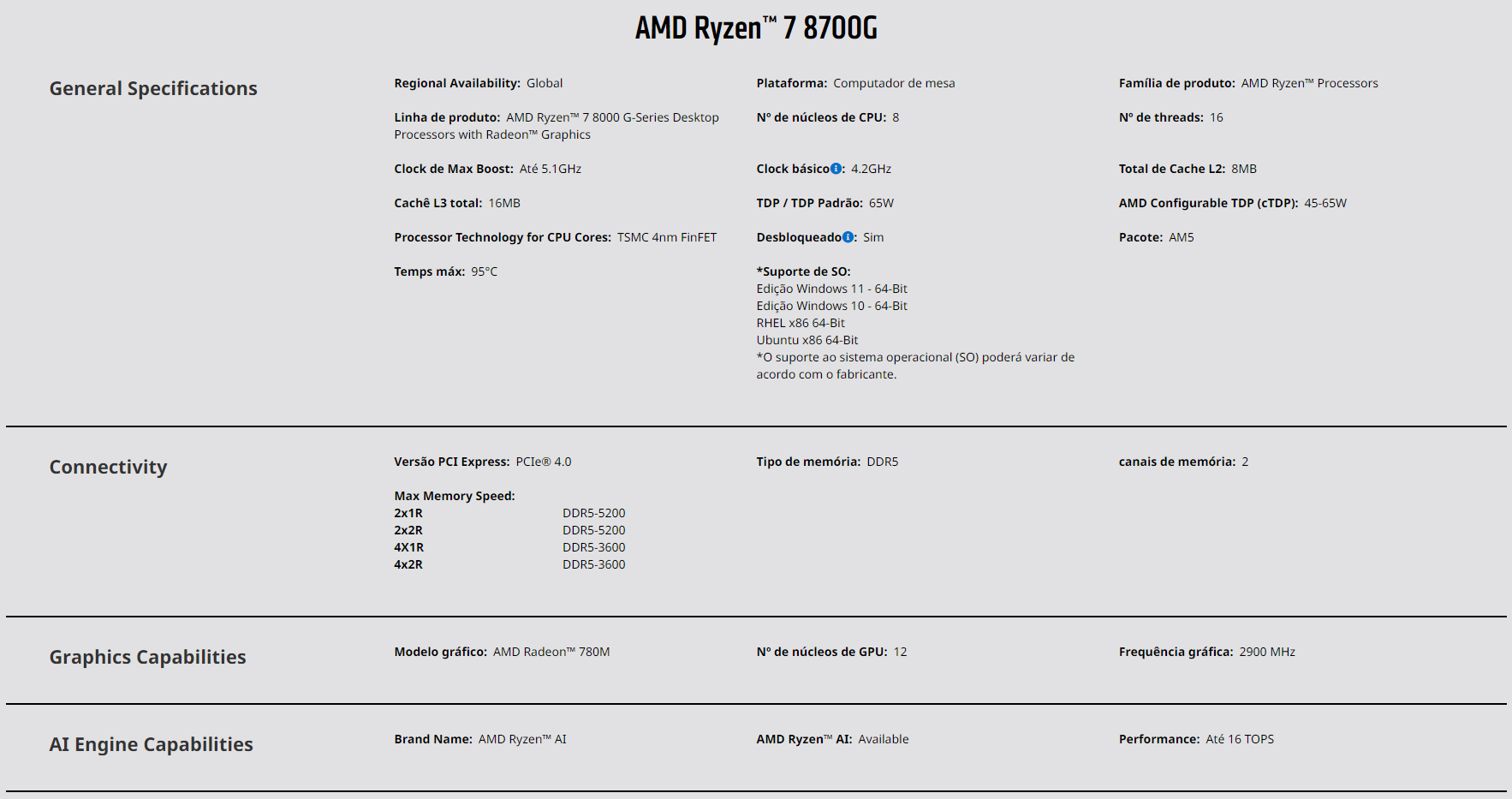The height and width of the screenshot is (799, 1512).
Task: Click the Edição Windows 10 - 64-Bit line
Action: pyautogui.click(x=831, y=306)
